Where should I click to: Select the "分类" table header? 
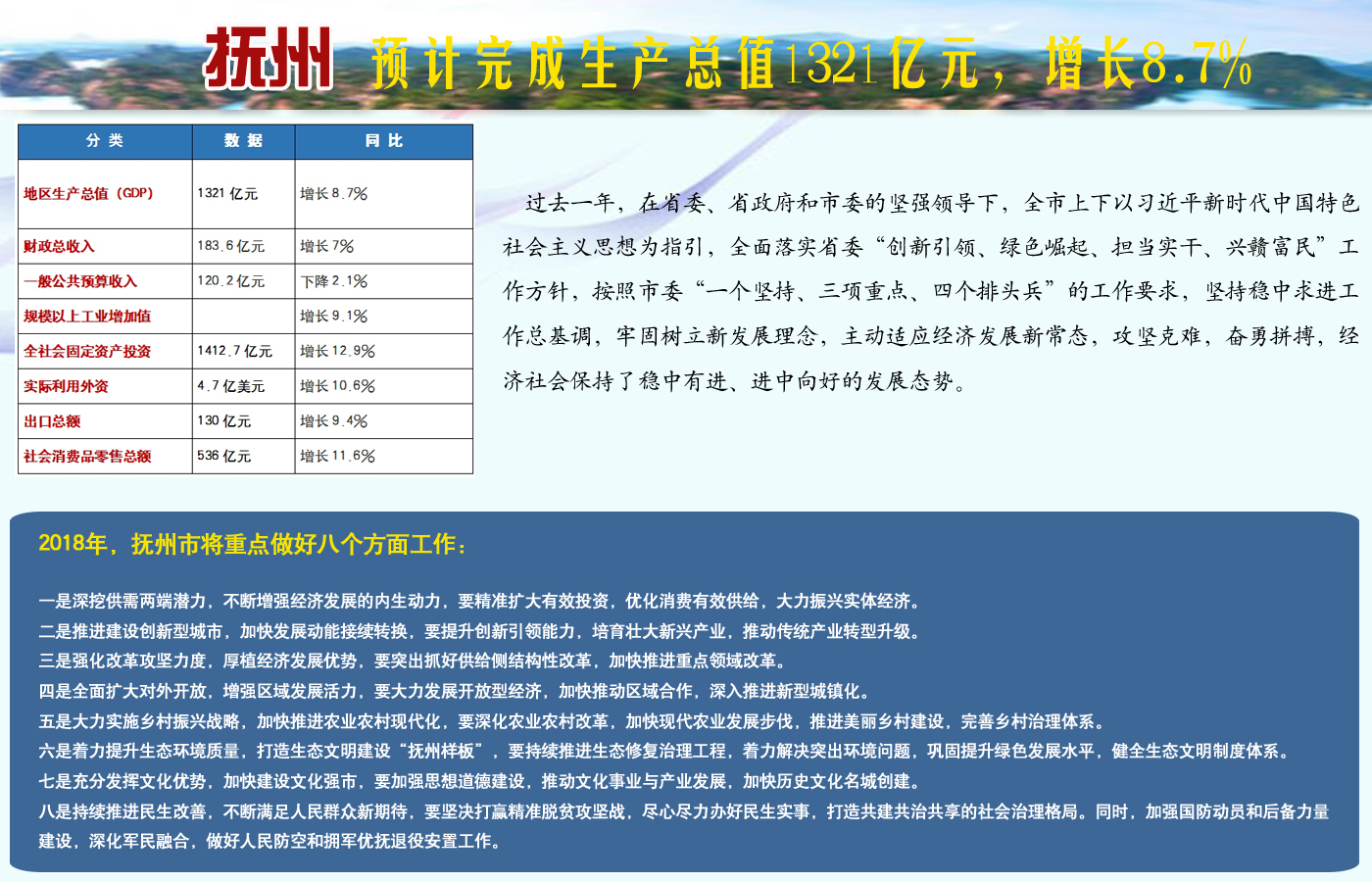tap(105, 141)
